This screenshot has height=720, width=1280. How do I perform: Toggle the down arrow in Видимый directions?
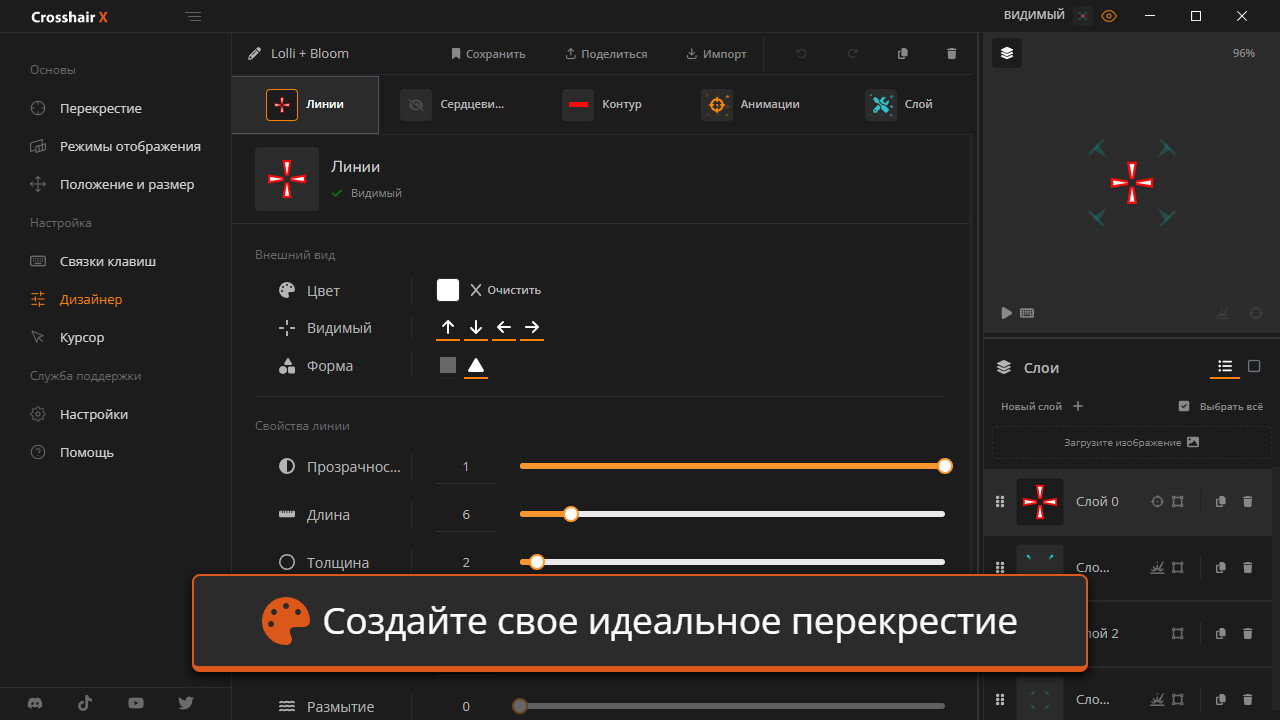coord(476,327)
